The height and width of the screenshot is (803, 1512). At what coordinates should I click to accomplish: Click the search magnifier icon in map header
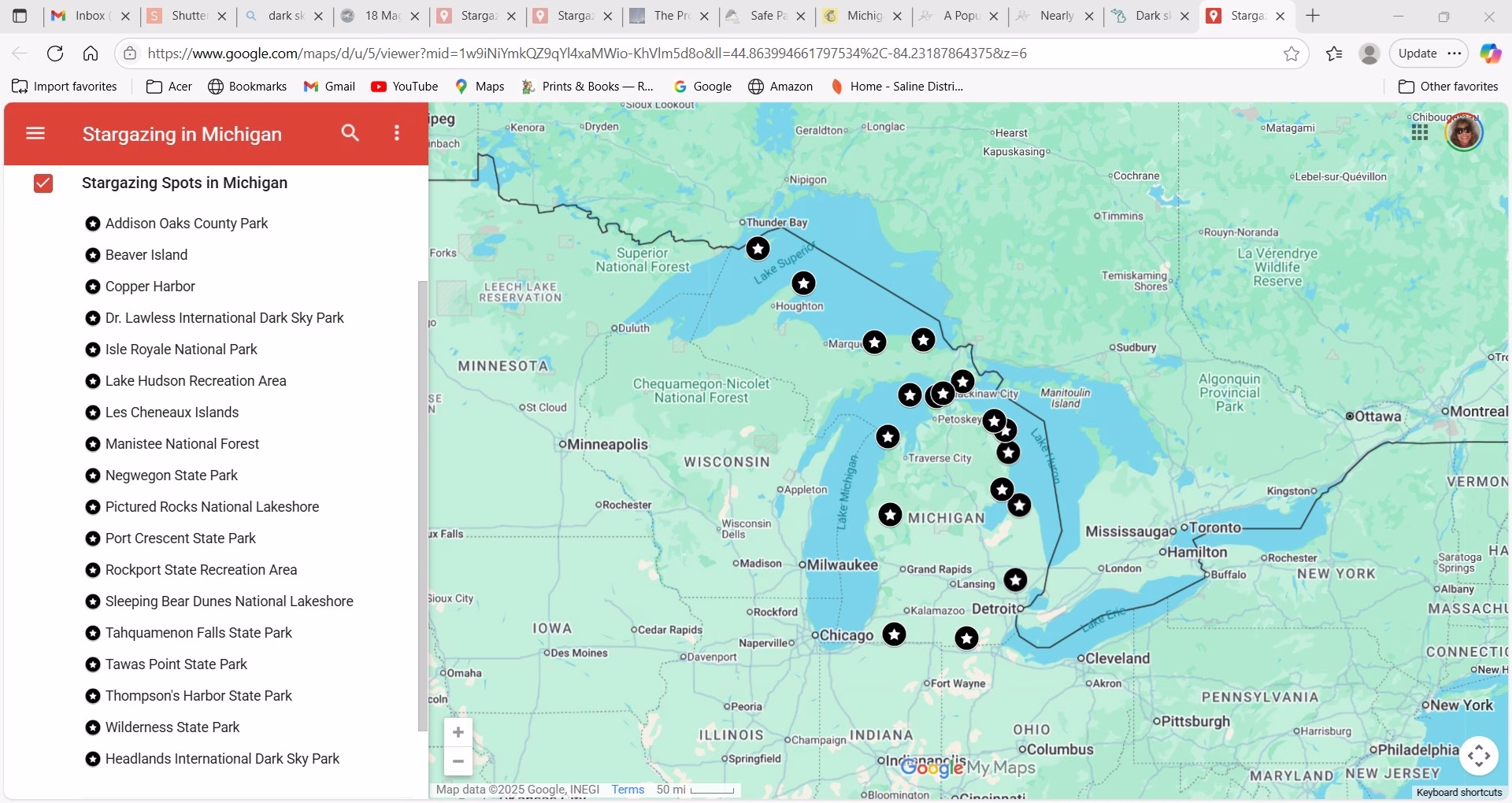[350, 133]
